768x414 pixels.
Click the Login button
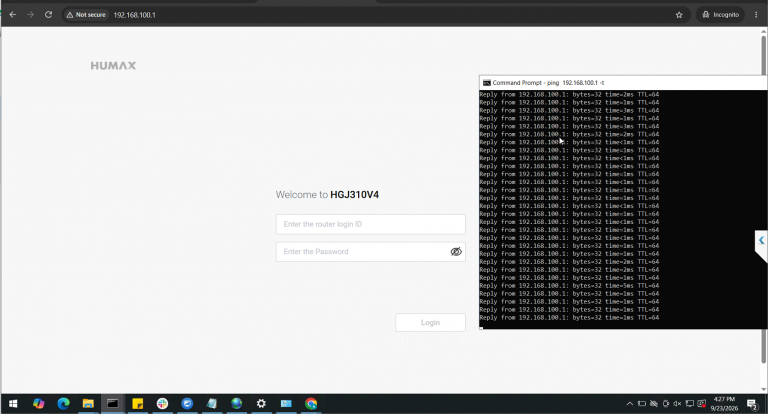(x=430, y=322)
